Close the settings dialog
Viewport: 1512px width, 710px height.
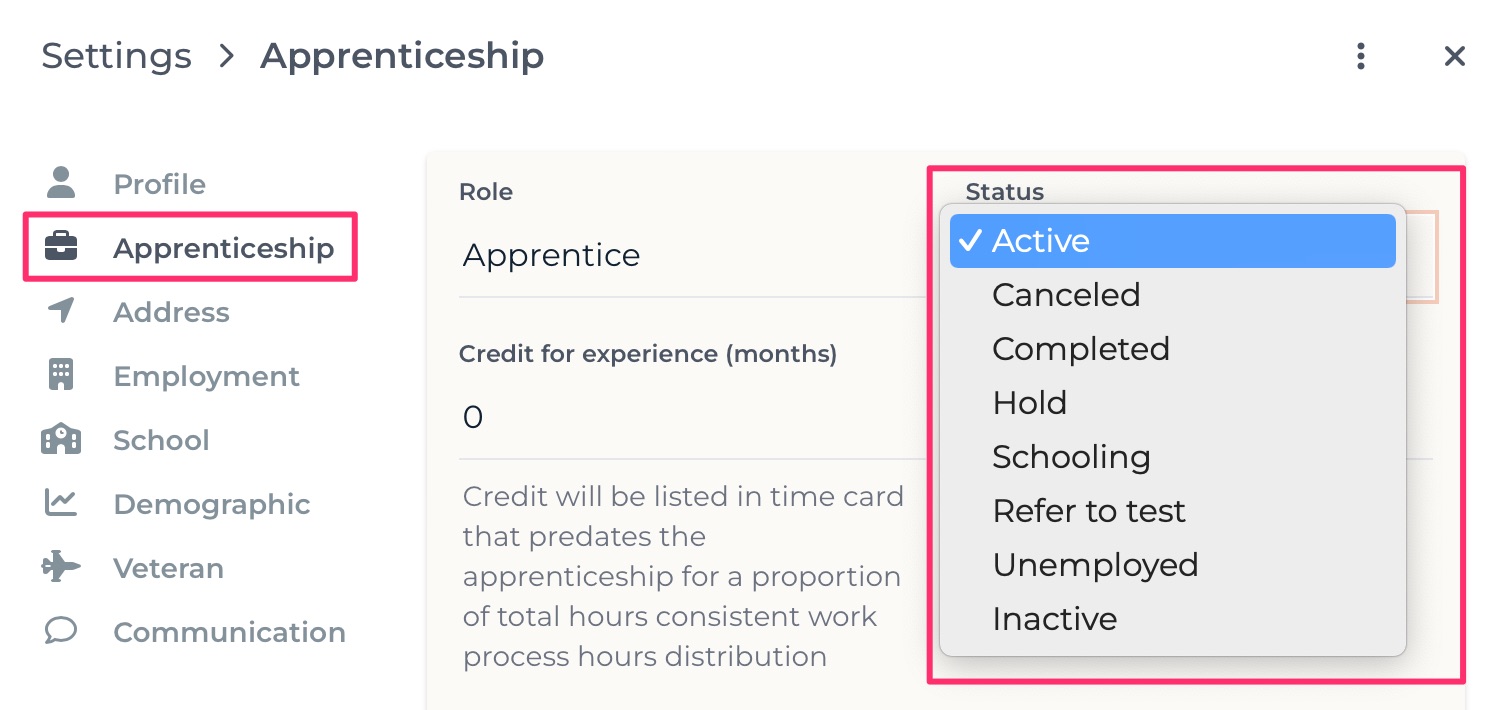tap(1454, 56)
